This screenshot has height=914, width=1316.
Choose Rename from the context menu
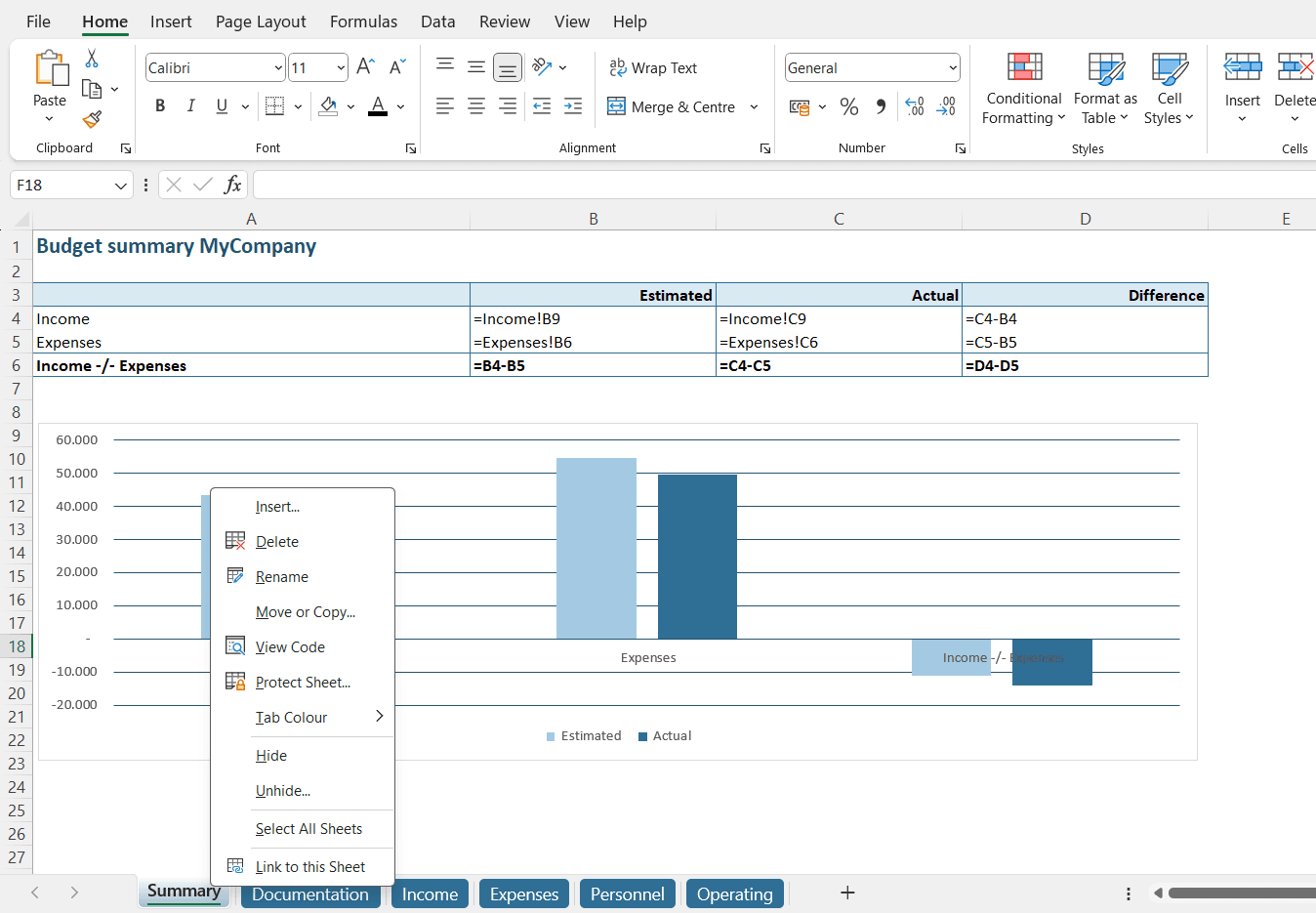click(281, 577)
